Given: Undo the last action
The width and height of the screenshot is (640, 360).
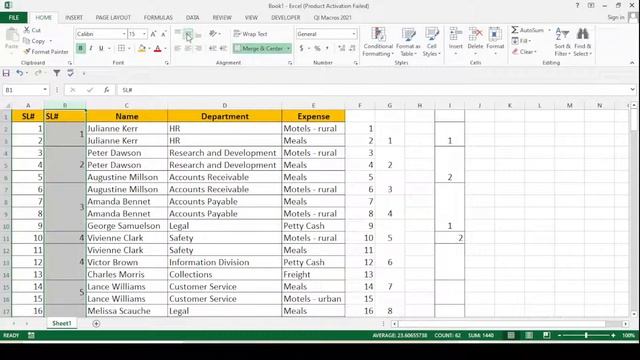Looking at the screenshot, I should click(x=19, y=73).
